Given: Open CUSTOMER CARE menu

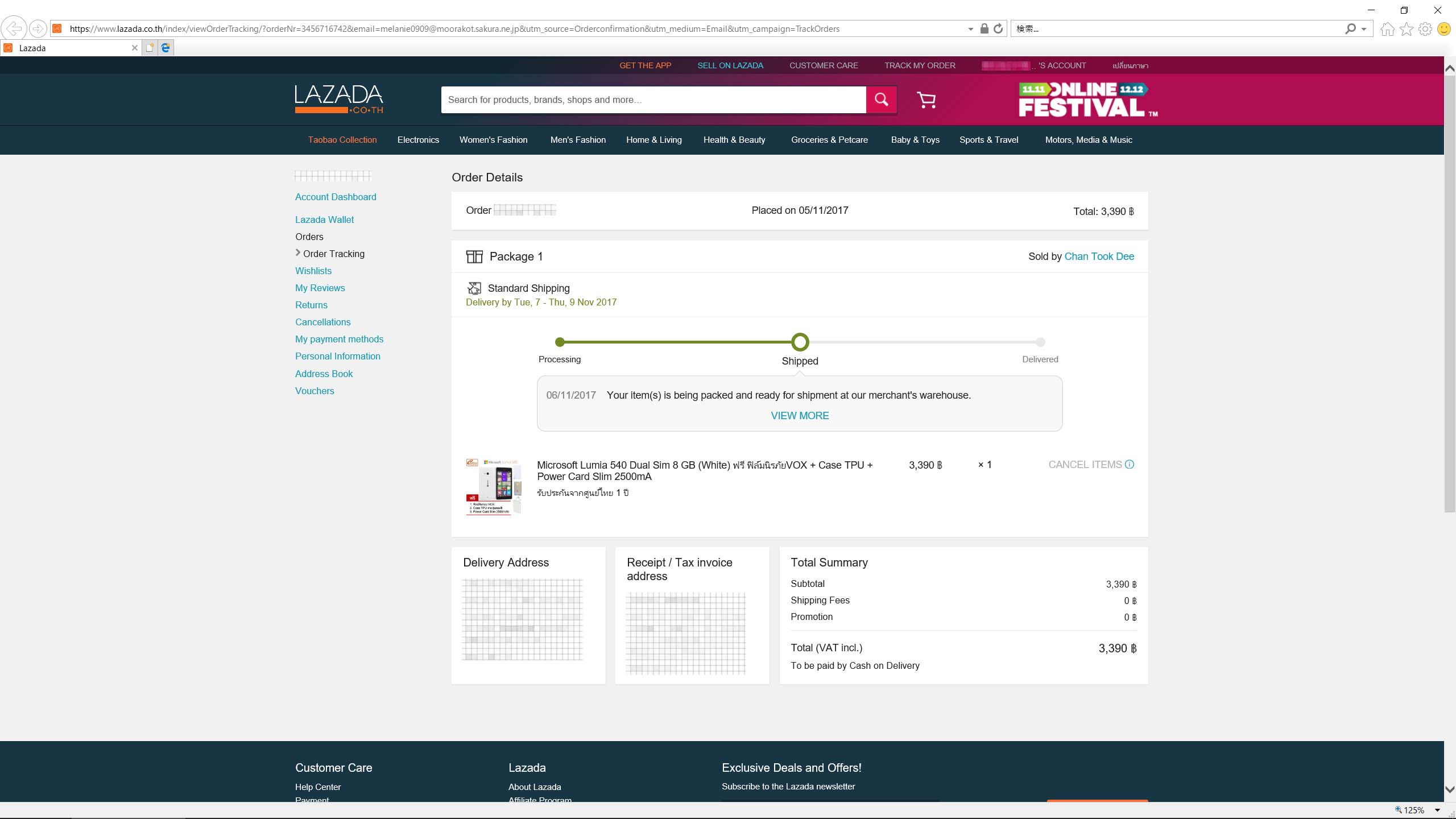Looking at the screenshot, I should pyautogui.click(x=824, y=65).
